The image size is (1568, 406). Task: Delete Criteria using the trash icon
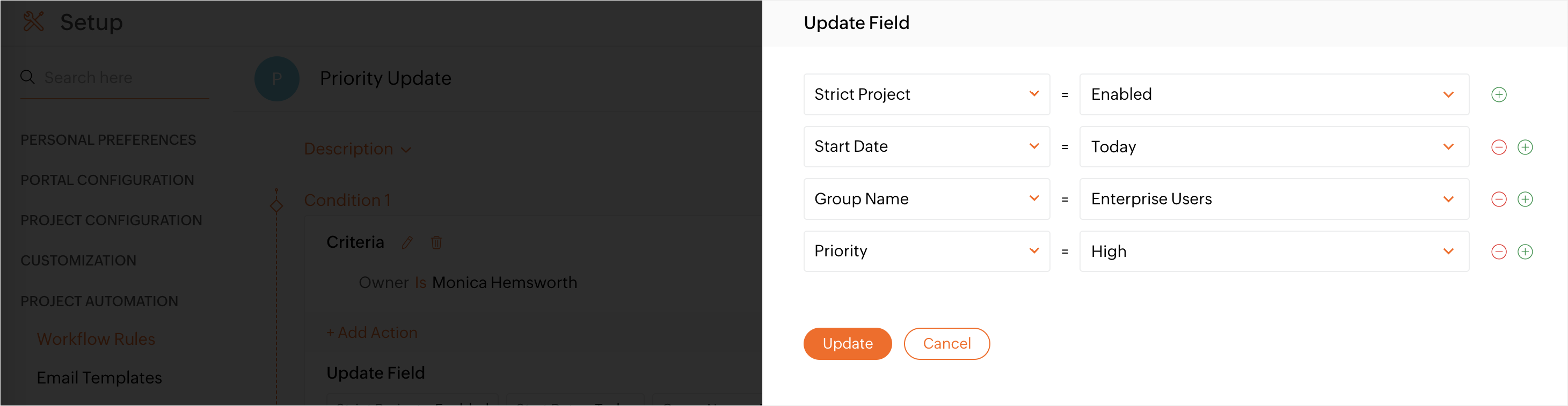coord(436,243)
